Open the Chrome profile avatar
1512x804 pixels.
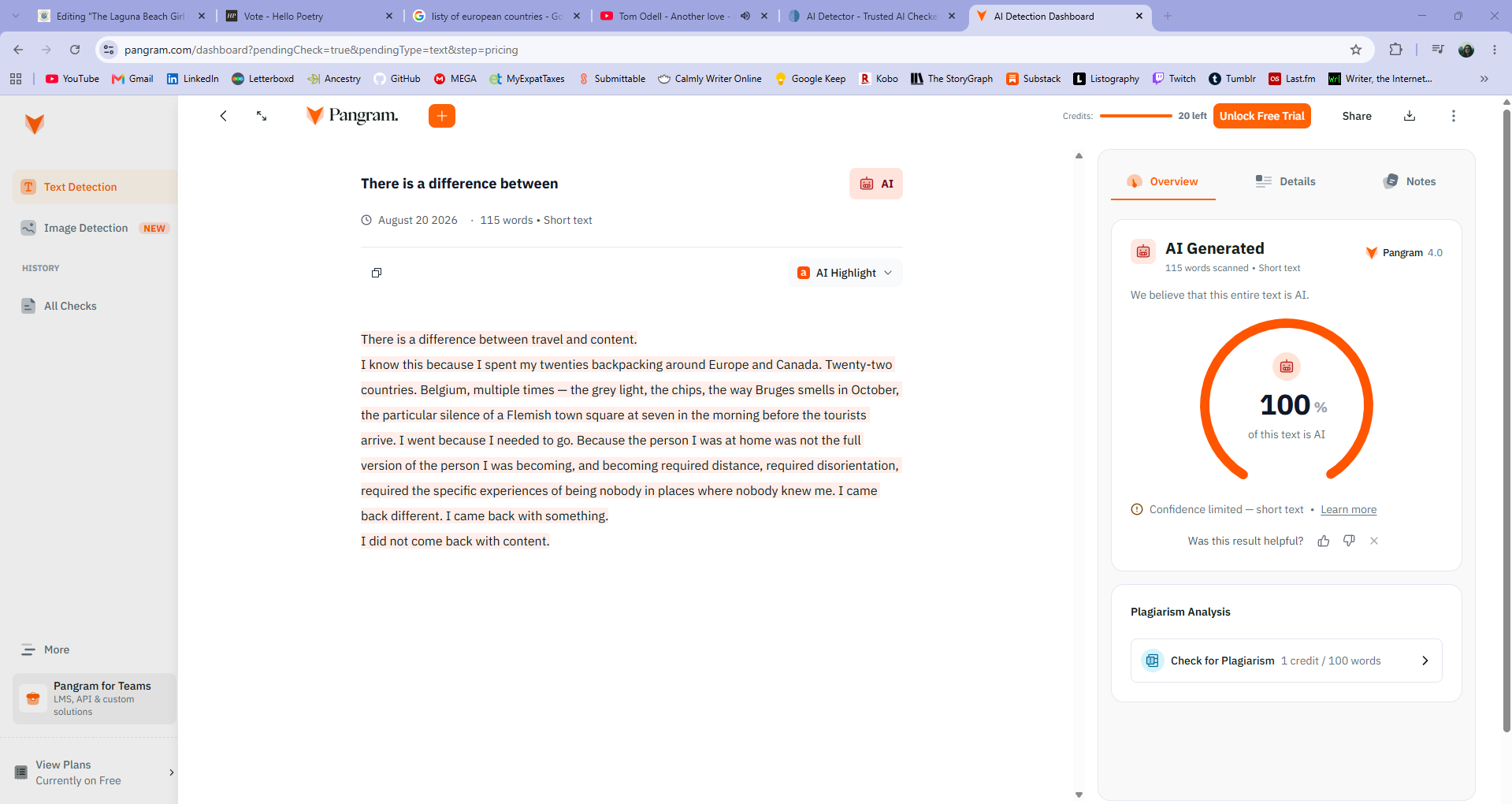(x=1466, y=50)
